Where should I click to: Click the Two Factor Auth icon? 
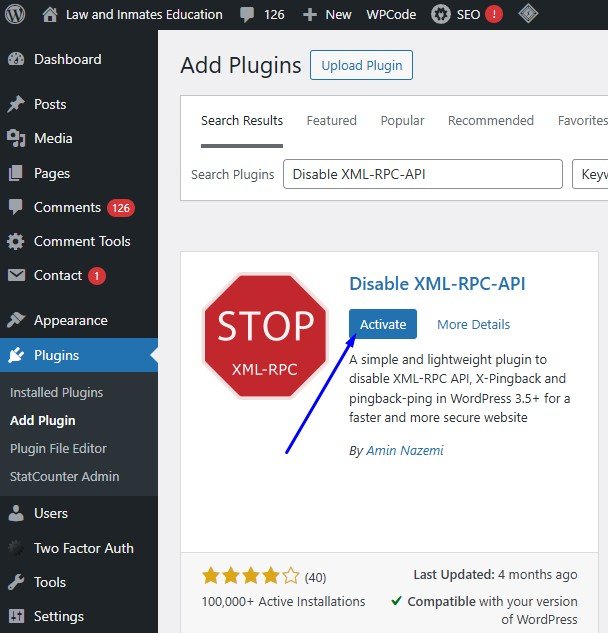(16, 548)
